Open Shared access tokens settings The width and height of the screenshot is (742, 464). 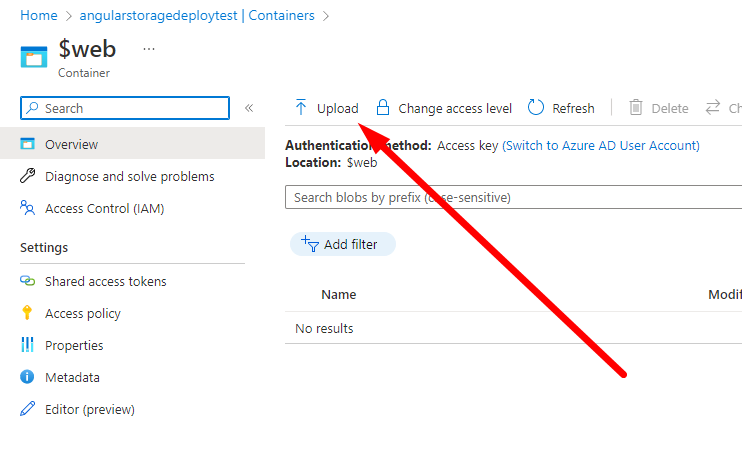(x=105, y=281)
